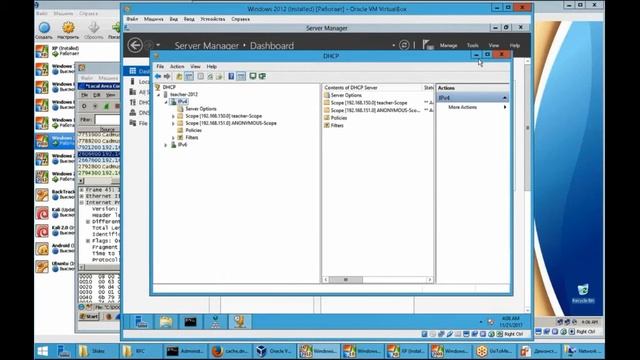Expand the Filters node in tree
This screenshot has width=640, height=360.
coord(173,138)
